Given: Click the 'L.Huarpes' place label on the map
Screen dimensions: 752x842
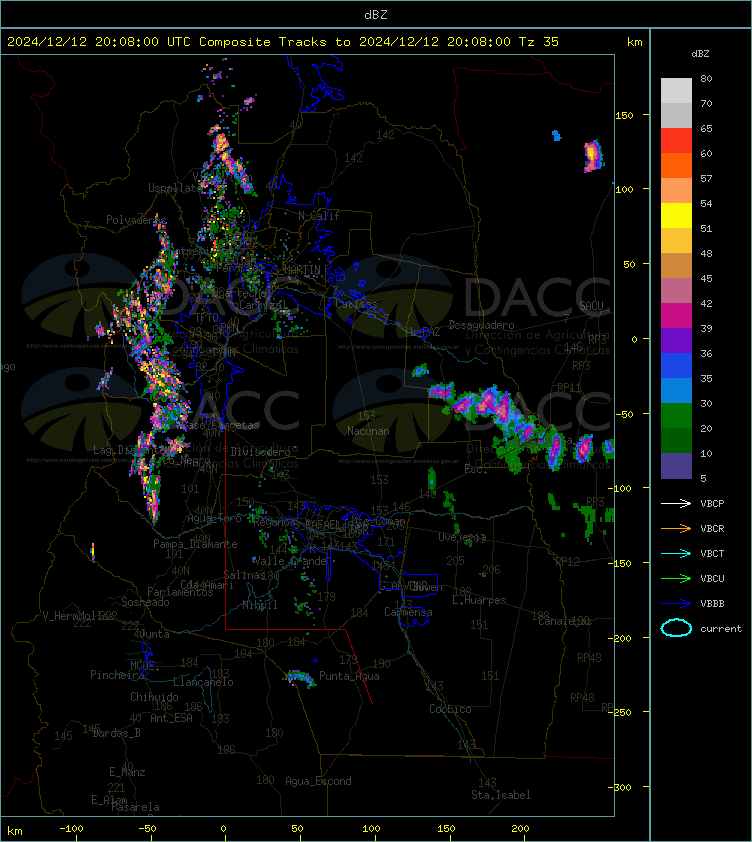Looking at the screenshot, I should tap(479, 600).
